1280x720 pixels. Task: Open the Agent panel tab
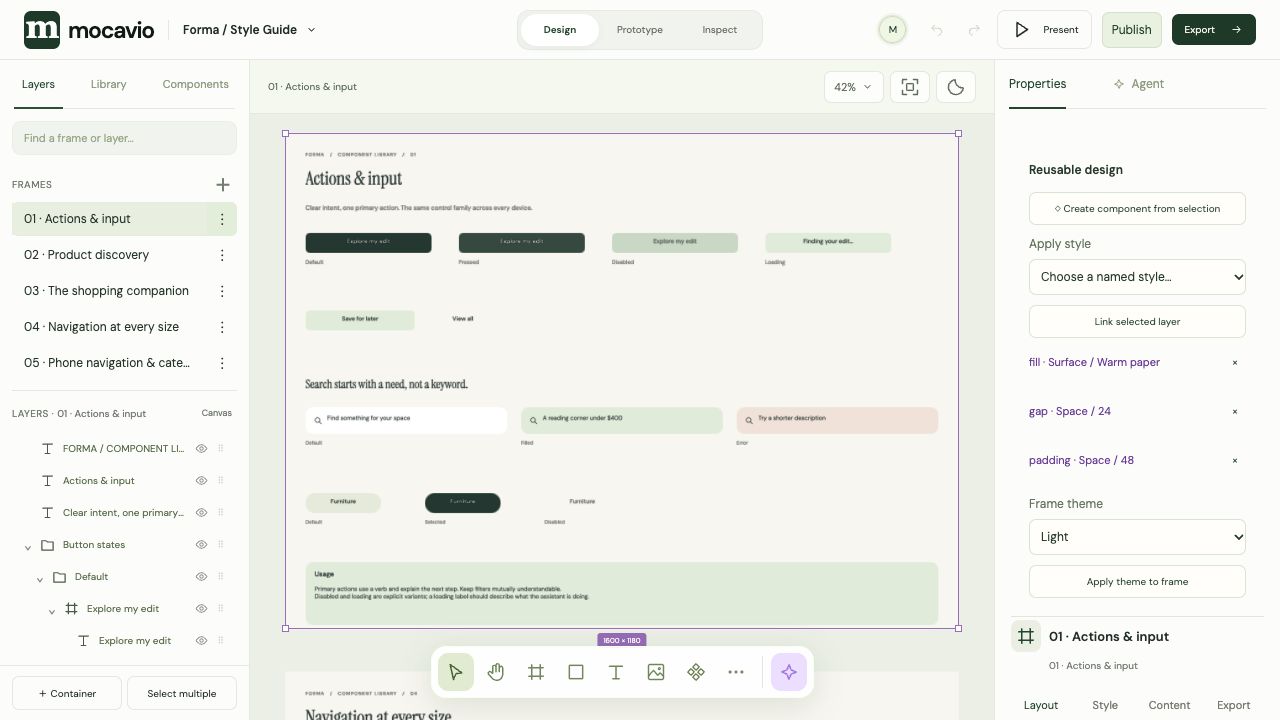(1138, 84)
